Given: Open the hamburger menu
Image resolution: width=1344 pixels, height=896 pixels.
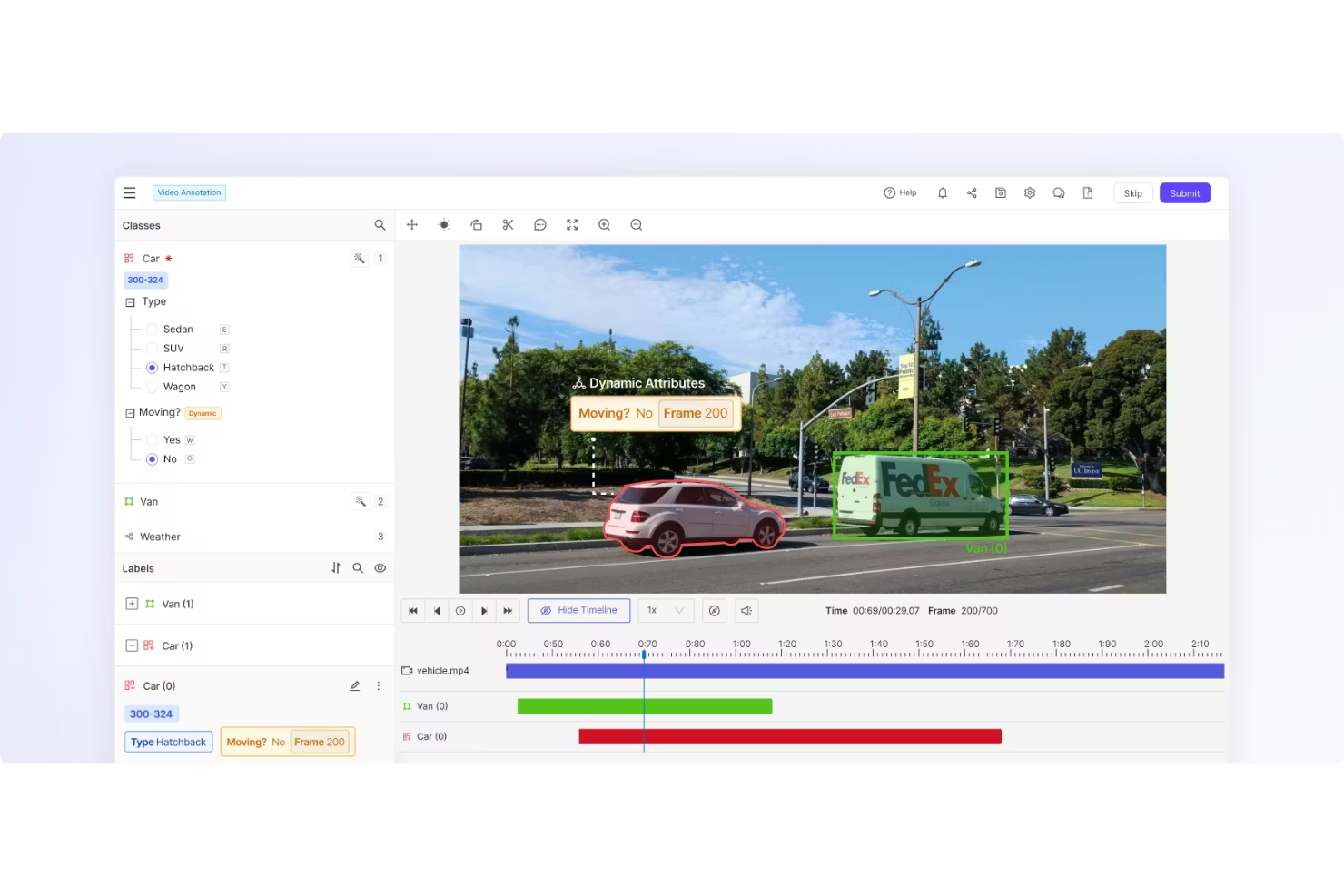Looking at the screenshot, I should coord(129,192).
